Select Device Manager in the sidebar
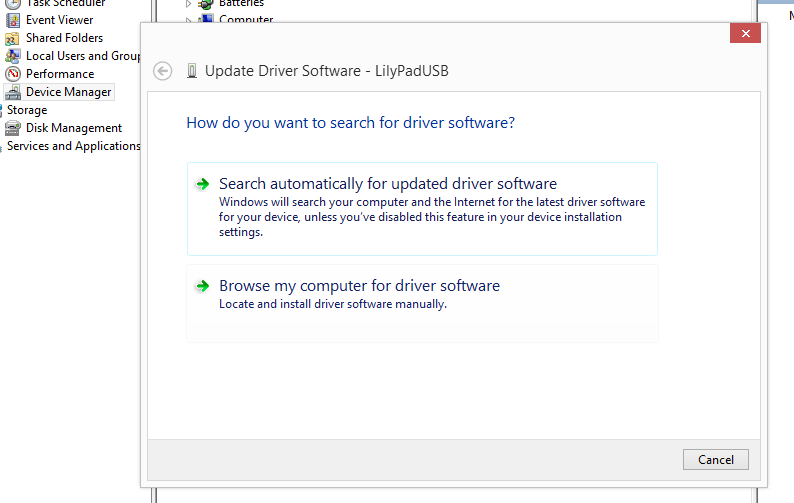 pyautogui.click(x=68, y=92)
